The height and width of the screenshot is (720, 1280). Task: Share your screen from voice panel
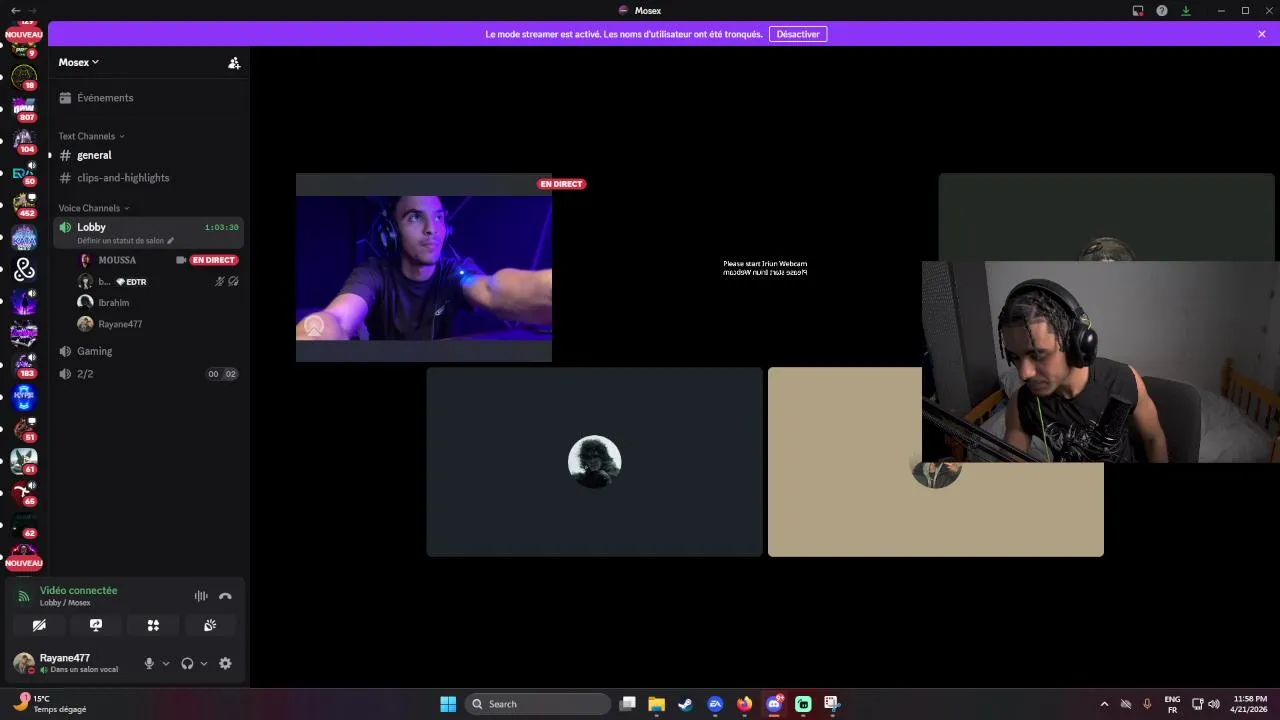click(x=96, y=625)
